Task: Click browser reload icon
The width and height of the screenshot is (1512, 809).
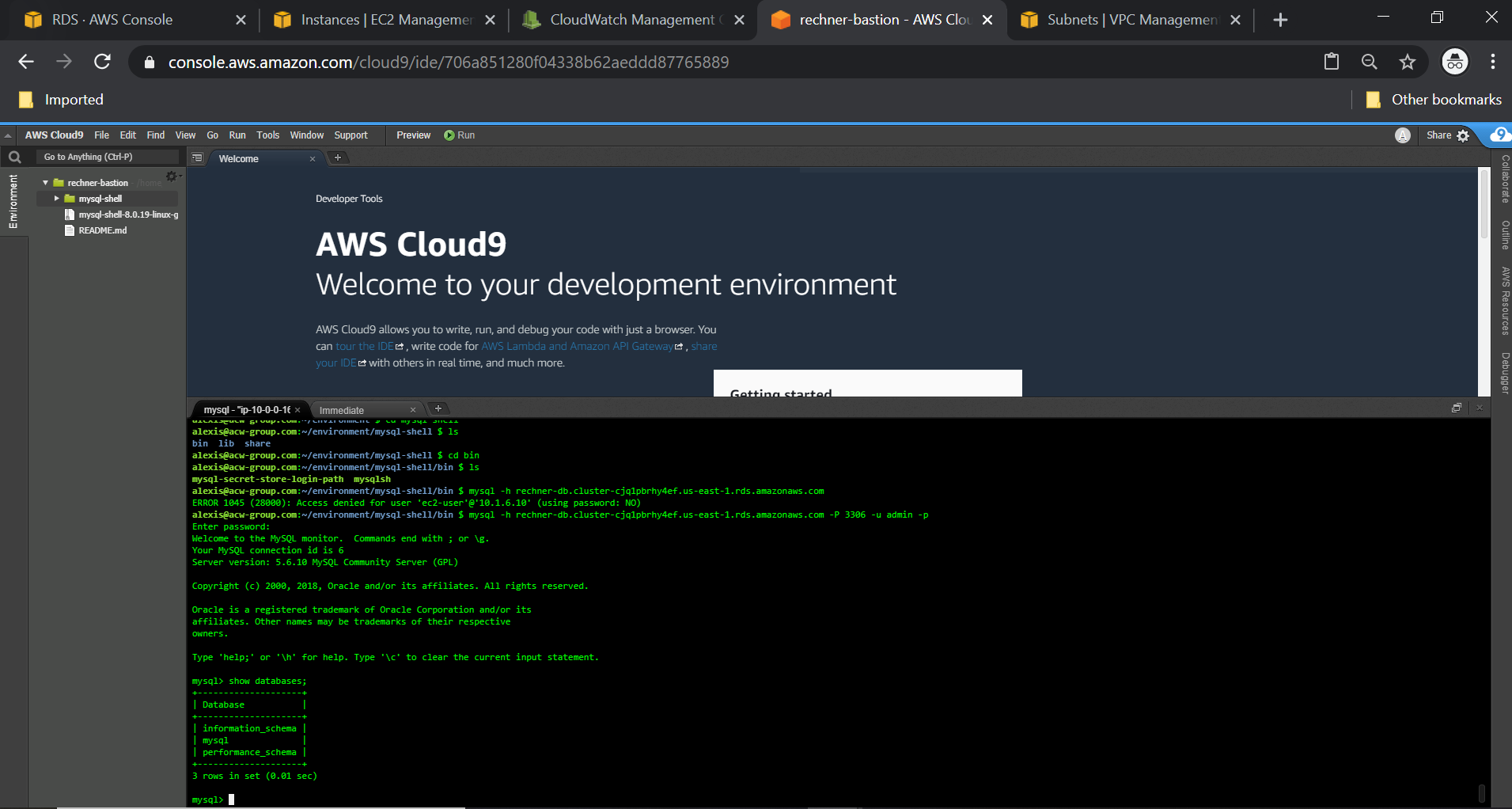Action: pyautogui.click(x=102, y=62)
